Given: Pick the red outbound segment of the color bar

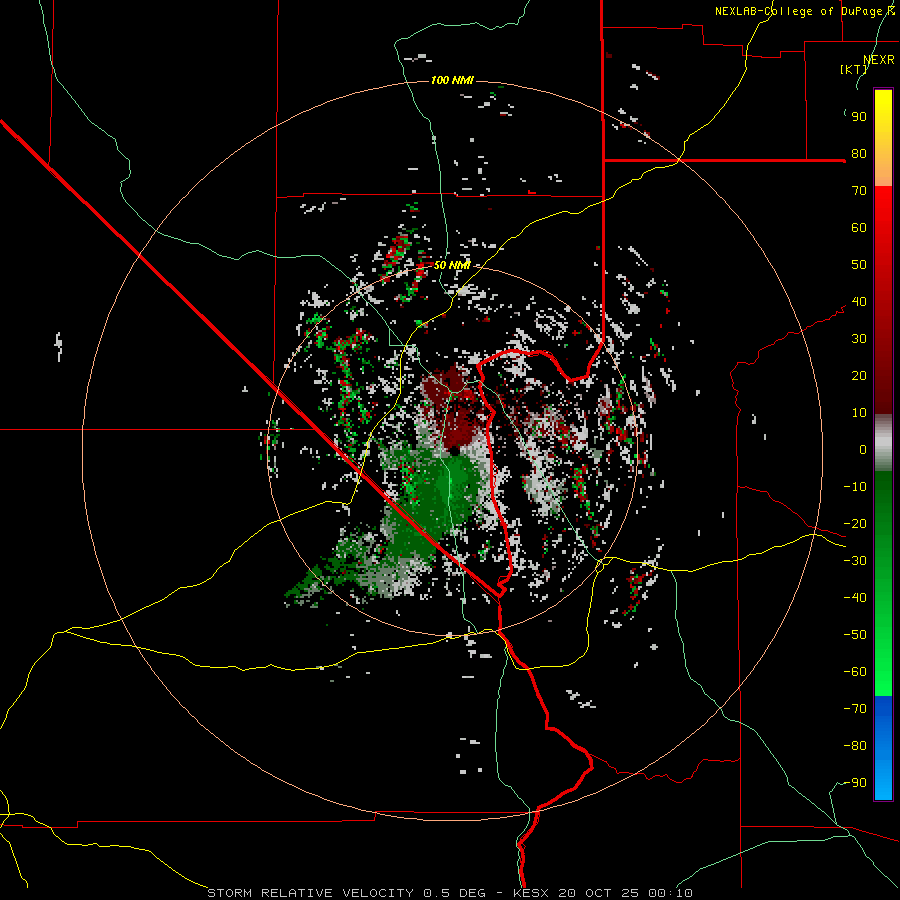Looking at the screenshot, I should click(883, 300).
